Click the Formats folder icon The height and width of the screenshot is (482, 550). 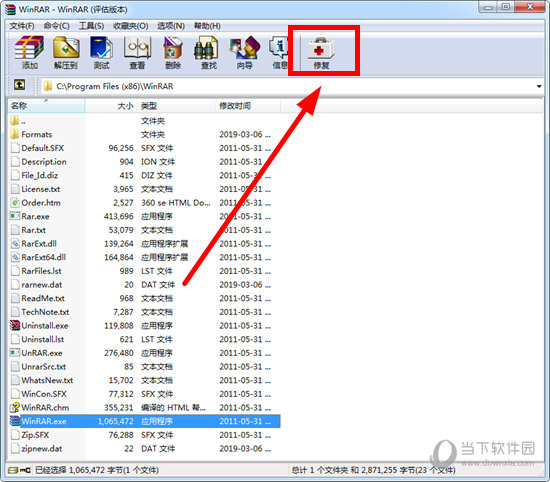[x=15, y=134]
